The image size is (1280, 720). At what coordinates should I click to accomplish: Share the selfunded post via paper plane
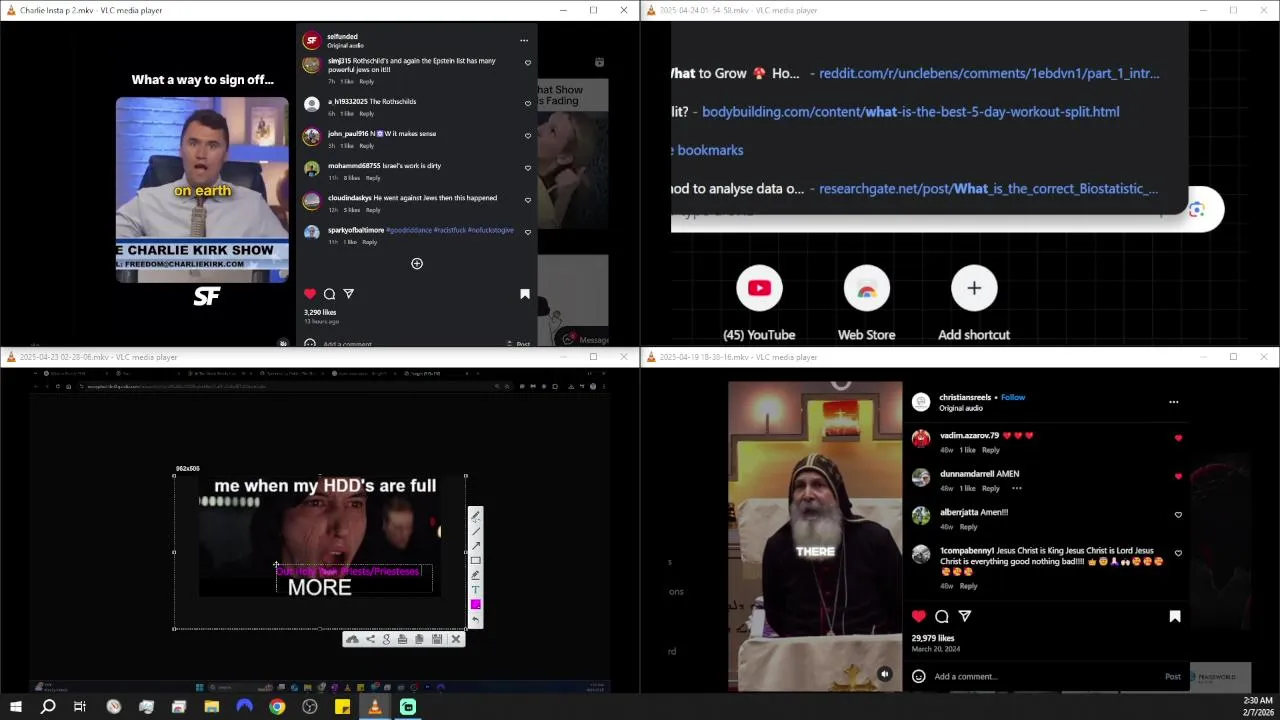click(348, 294)
